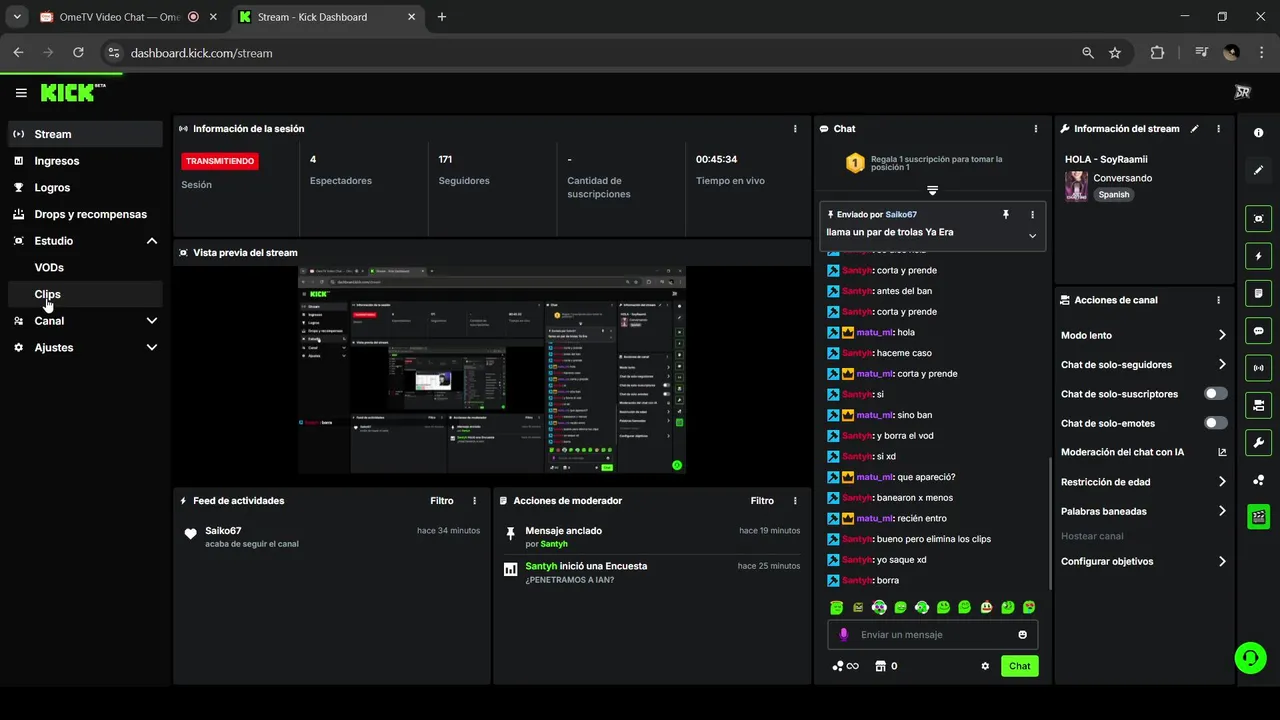Toggle Chat de solo-suscriptores switch
1280x720 pixels.
(1215, 394)
